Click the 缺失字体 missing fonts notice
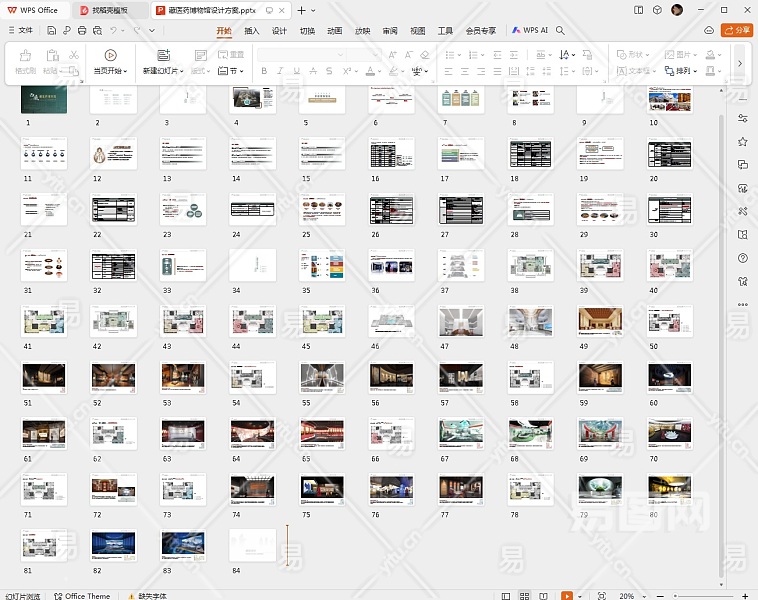This screenshot has width=758, height=600. point(152,595)
